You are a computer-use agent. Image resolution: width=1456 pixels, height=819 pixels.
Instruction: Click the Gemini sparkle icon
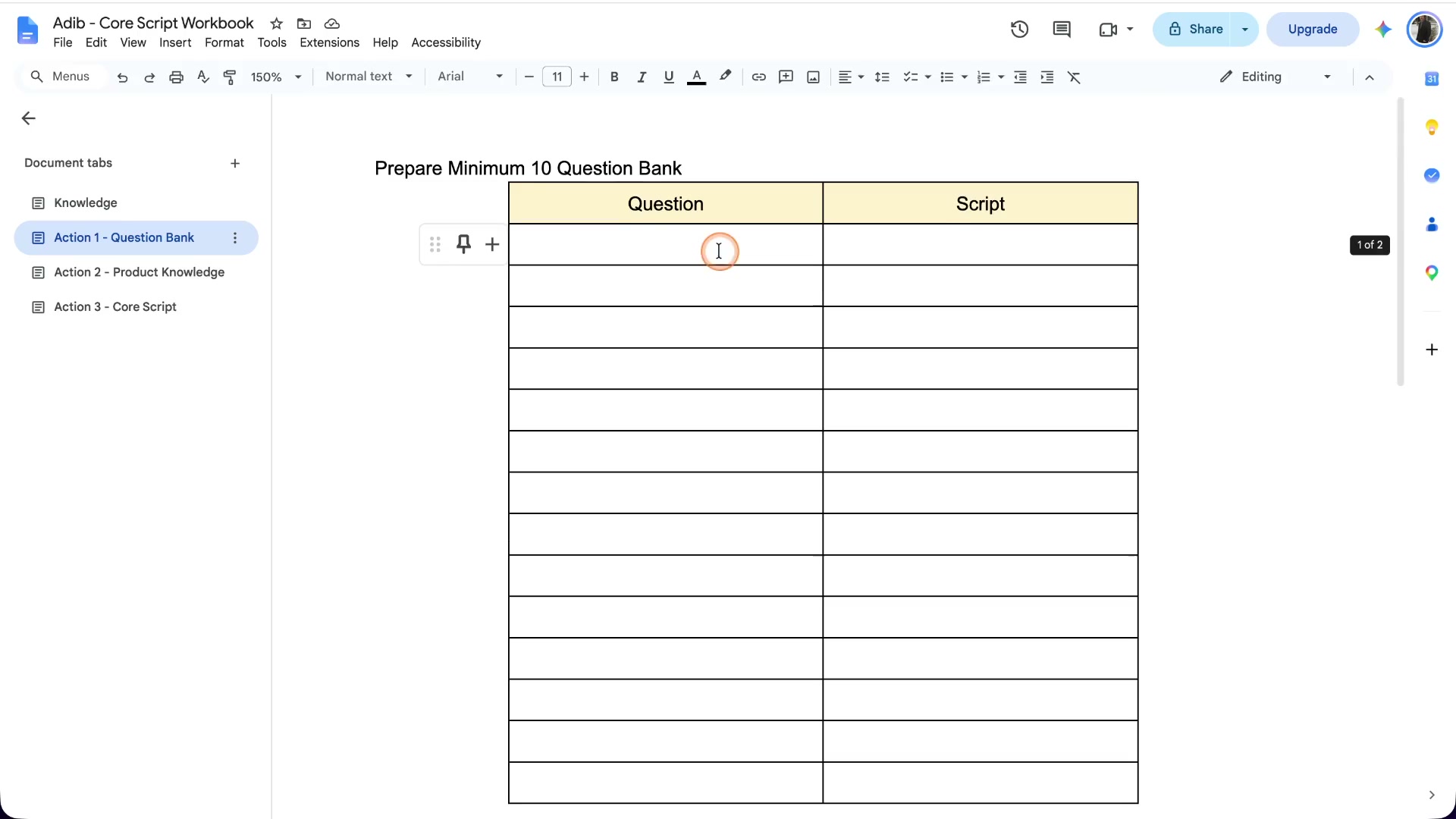(1383, 30)
